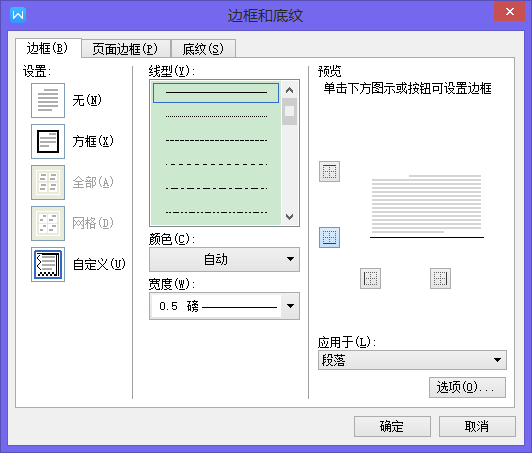Click the 选项(O)... button
The width and height of the screenshot is (532, 453).
(467, 387)
